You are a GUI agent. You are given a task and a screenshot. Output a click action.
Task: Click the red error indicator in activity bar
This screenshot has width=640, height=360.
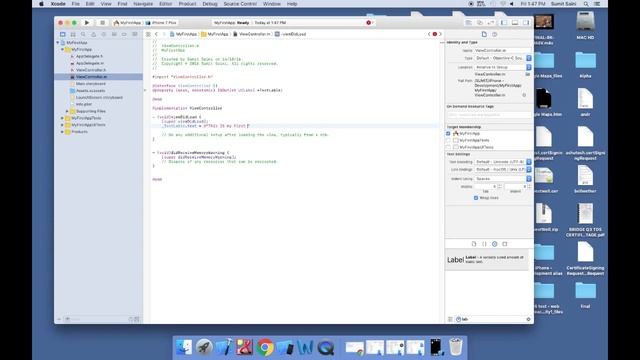coord(369,23)
